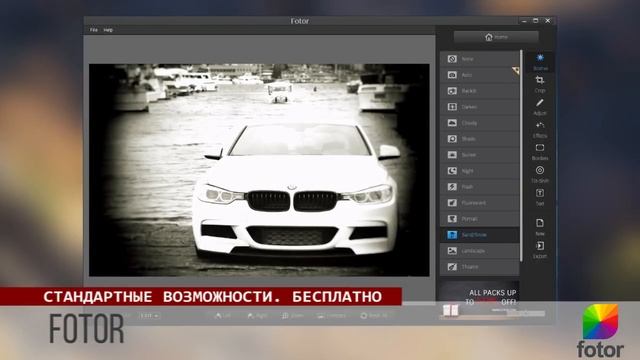This screenshot has width=640, height=360.
Task: Rotate image Right in bottom toolbar
Action: [257, 316]
